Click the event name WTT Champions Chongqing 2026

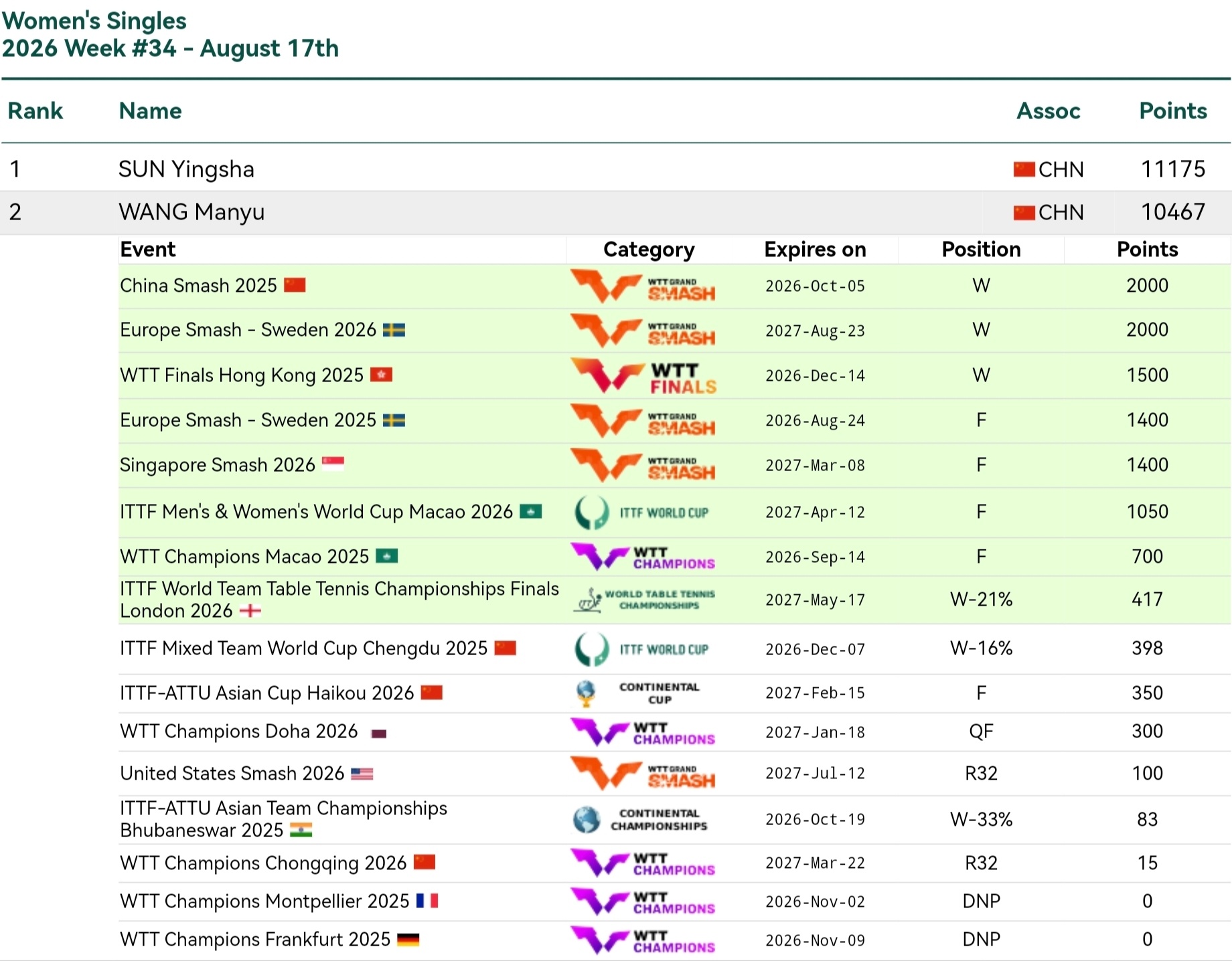[263, 863]
